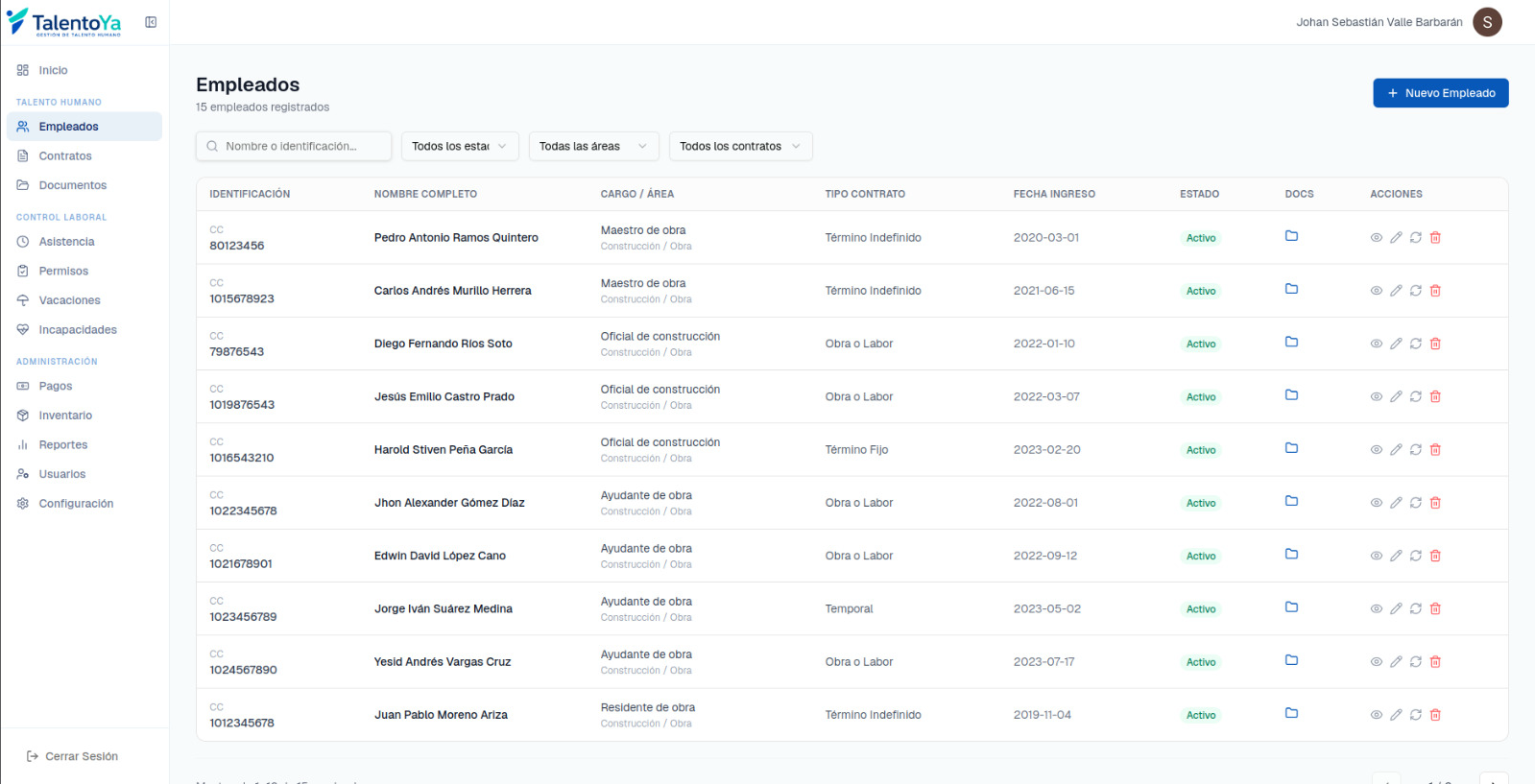Delete employee Juan Pablo Moreno Ariza

pyautogui.click(x=1435, y=715)
